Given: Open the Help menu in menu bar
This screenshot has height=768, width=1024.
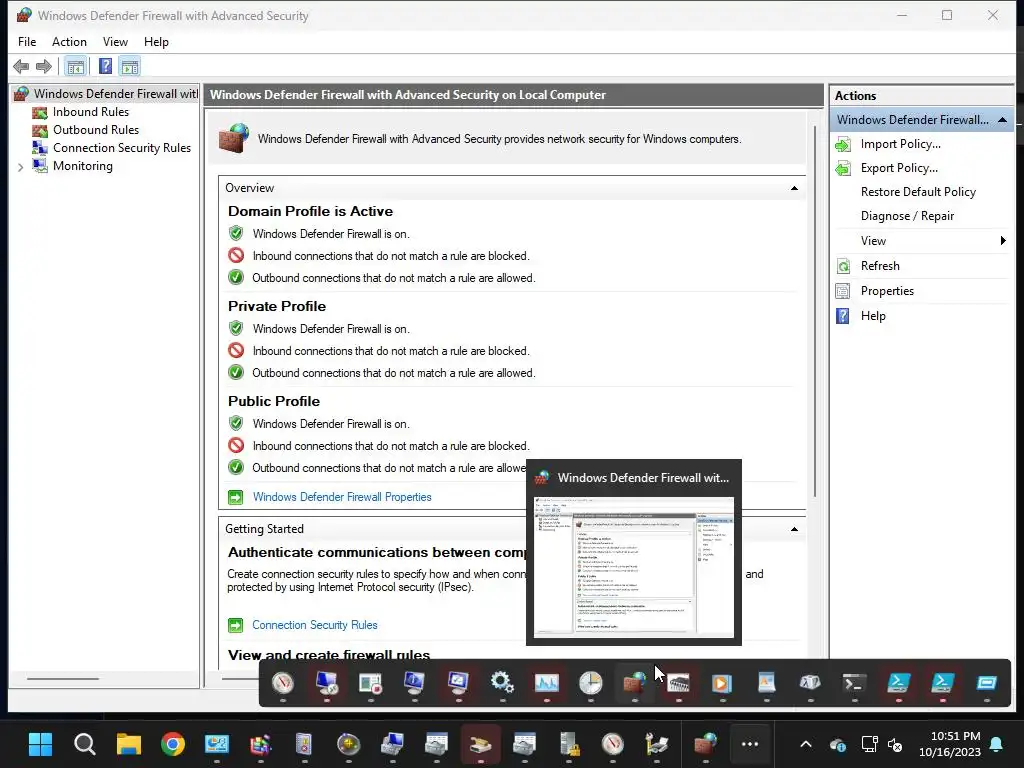Looking at the screenshot, I should [156, 42].
